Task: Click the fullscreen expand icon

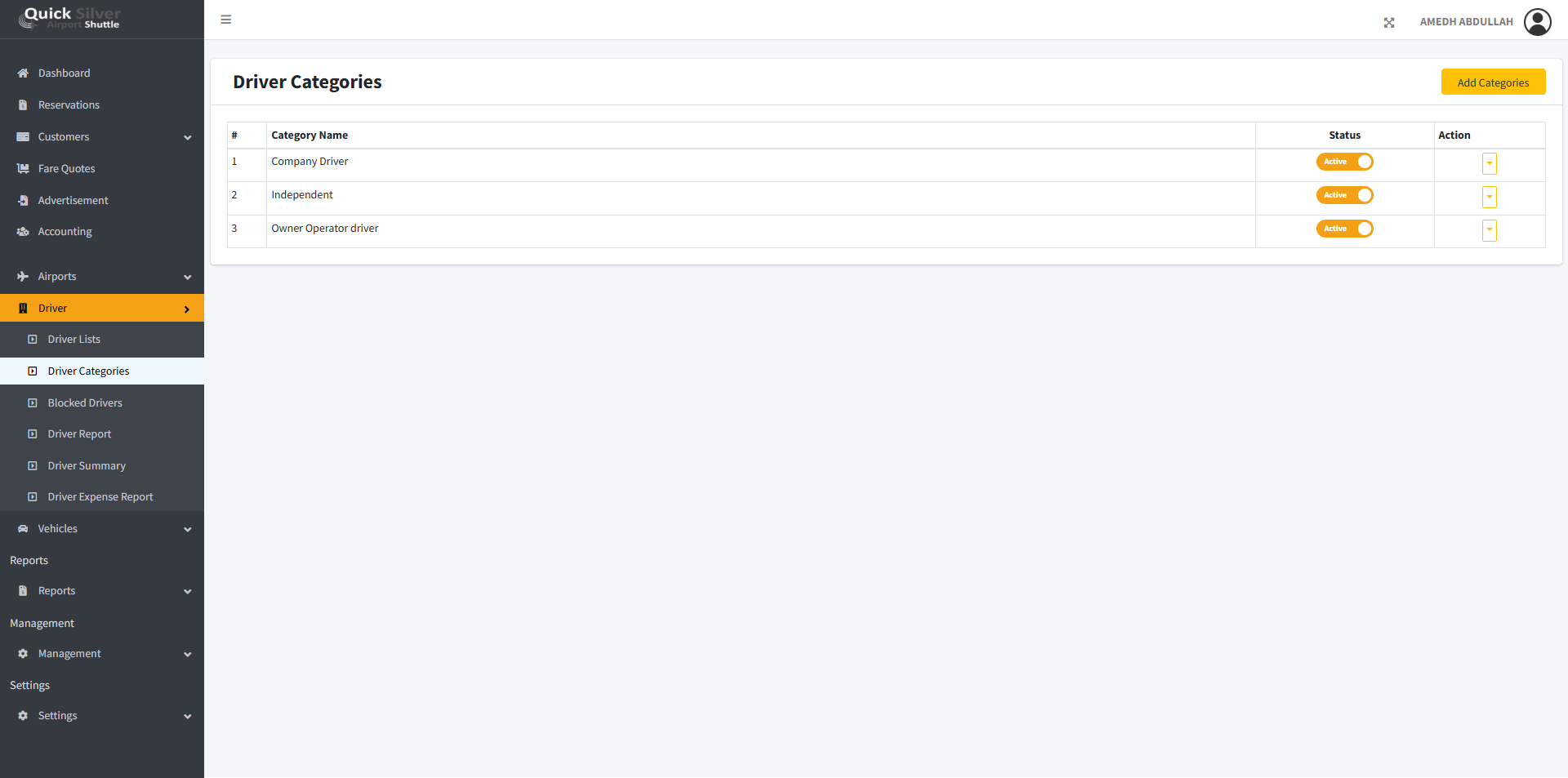Action: coord(1389,23)
